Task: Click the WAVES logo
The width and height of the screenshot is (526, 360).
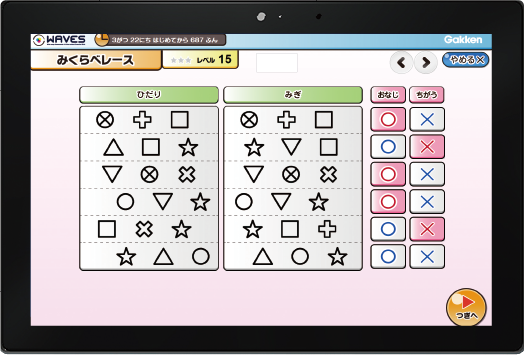Action: [x=59, y=40]
